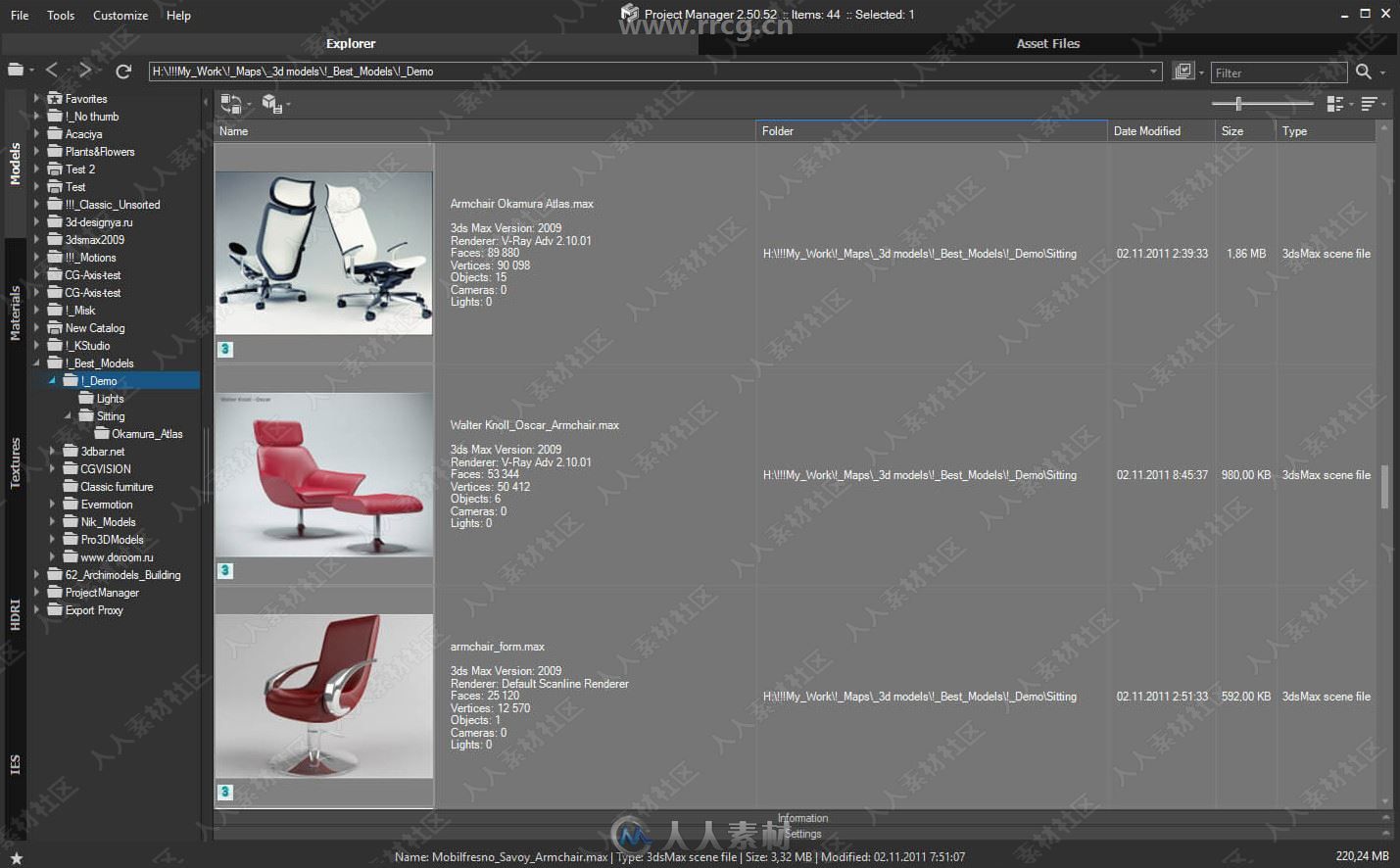The height and width of the screenshot is (868, 1400).
Task: Open the view mode dropdown arrow
Action: [x=1351, y=104]
